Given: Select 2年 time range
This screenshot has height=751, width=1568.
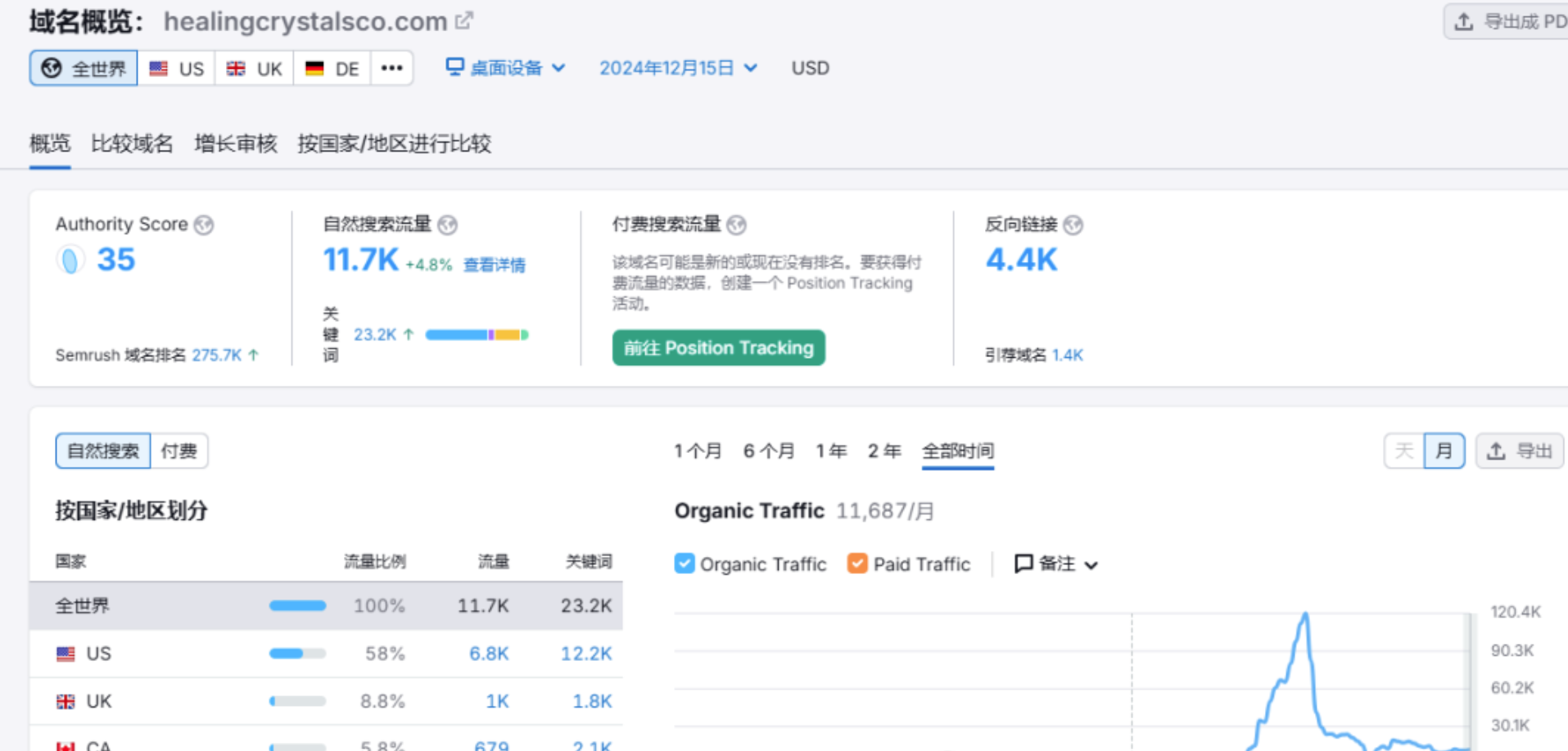Looking at the screenshot, I should [x=884, y=451].
